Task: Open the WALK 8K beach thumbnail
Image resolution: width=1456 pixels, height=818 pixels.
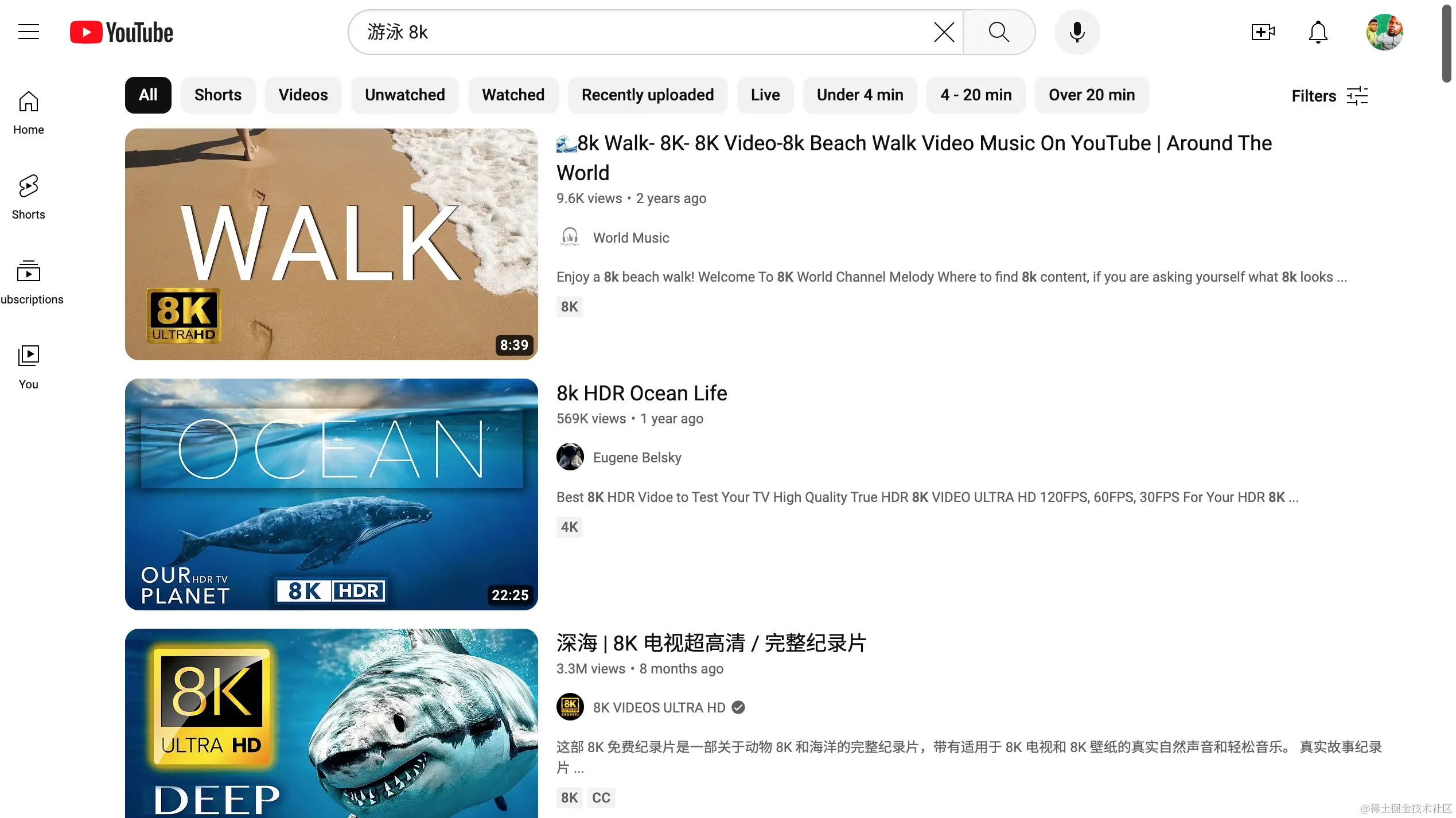Action: (x=332, y=244)
